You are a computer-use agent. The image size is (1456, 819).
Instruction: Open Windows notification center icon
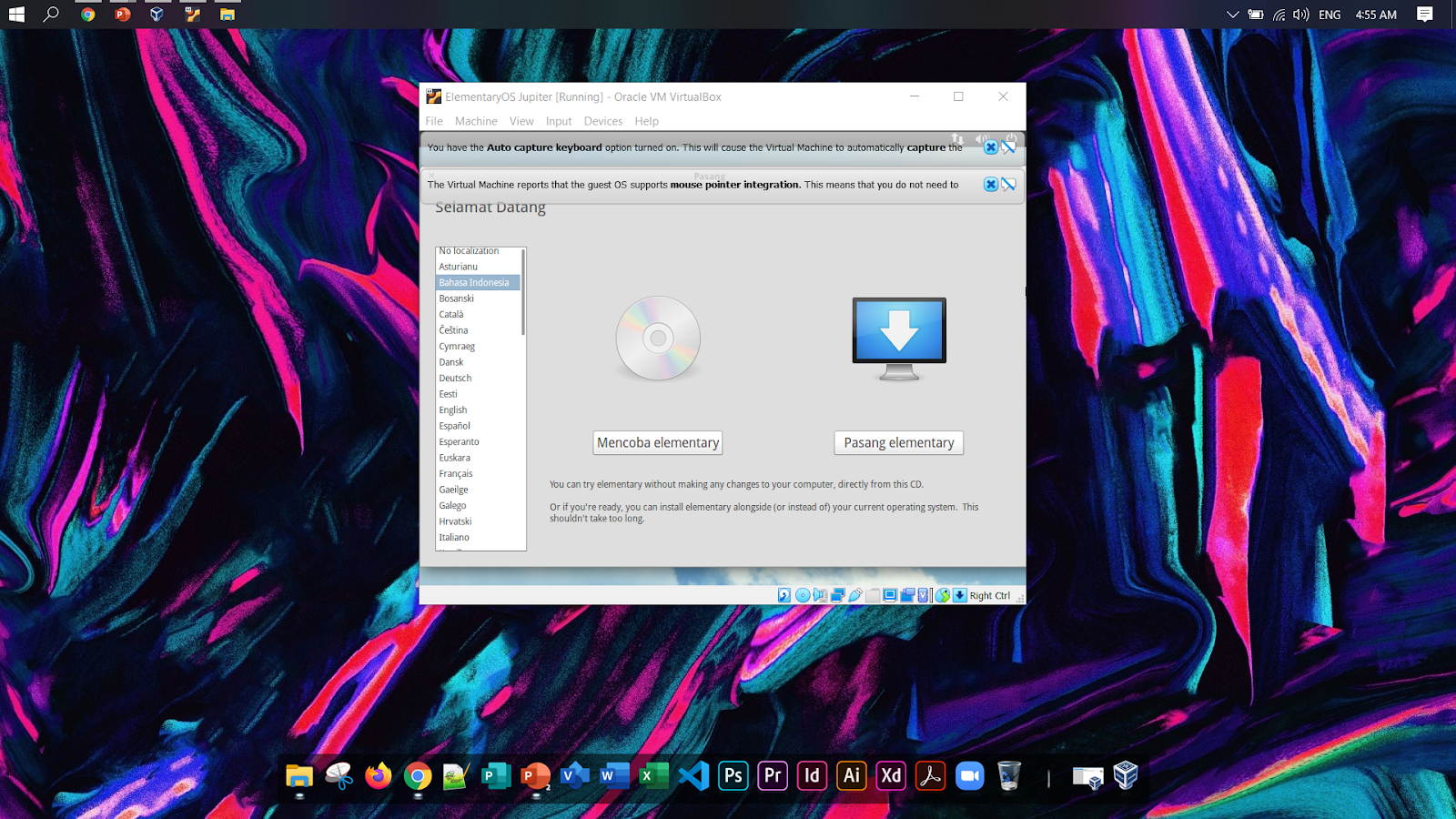pyautogui.click(x=1425, y=15)
